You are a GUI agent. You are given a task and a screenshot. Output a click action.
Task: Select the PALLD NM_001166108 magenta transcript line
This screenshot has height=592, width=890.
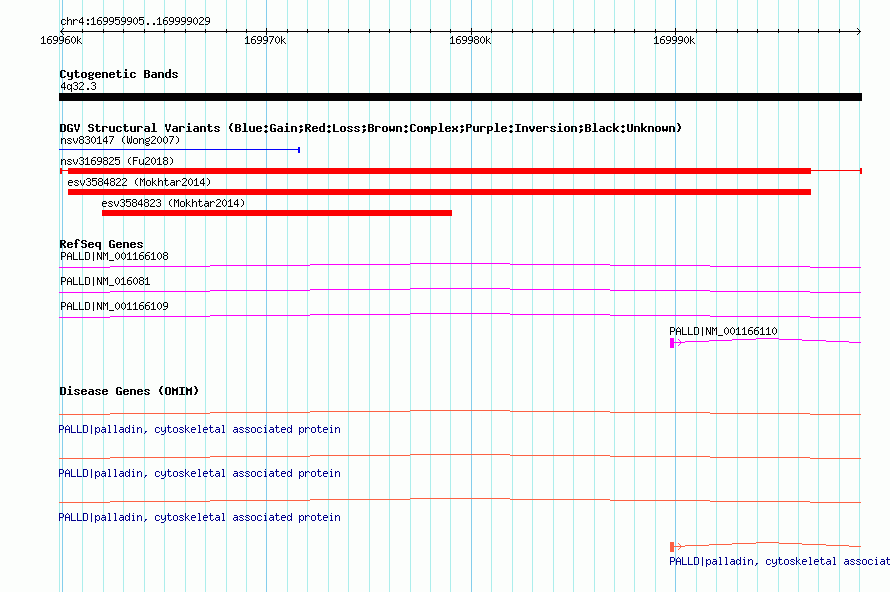click(x=460, y=265)
